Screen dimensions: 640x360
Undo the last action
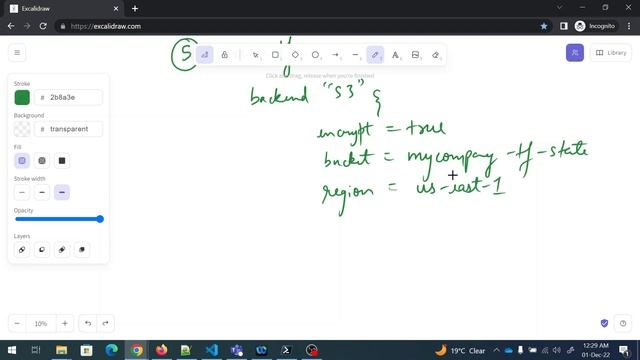(88, 323)
